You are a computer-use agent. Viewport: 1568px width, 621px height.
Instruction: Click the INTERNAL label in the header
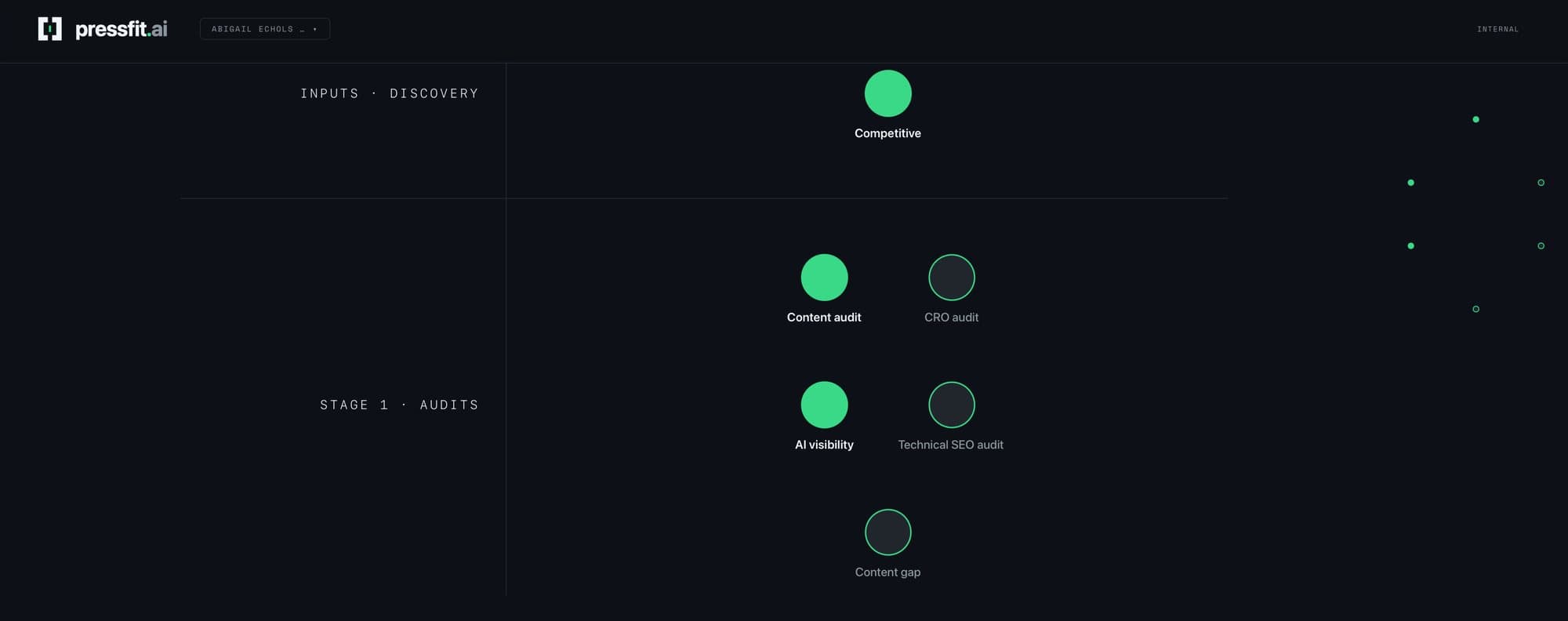point(1497,29)
